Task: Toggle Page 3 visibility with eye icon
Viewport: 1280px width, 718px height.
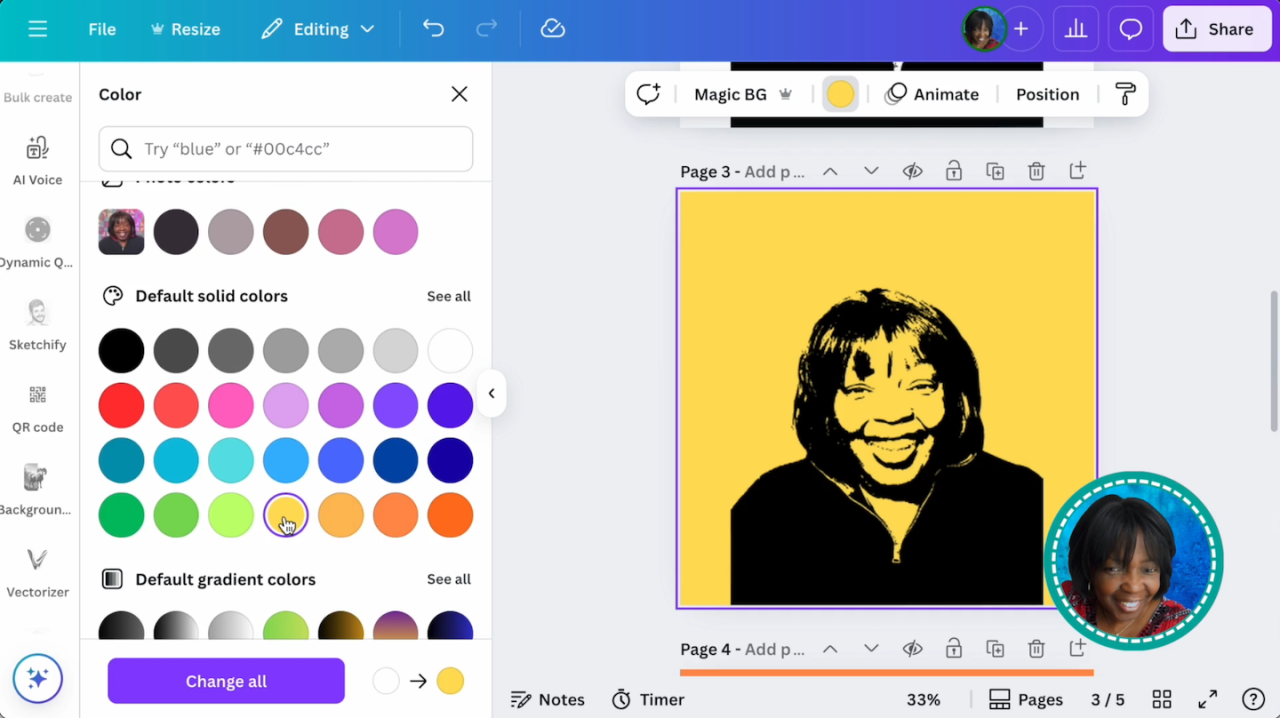Action: point(912,171)
